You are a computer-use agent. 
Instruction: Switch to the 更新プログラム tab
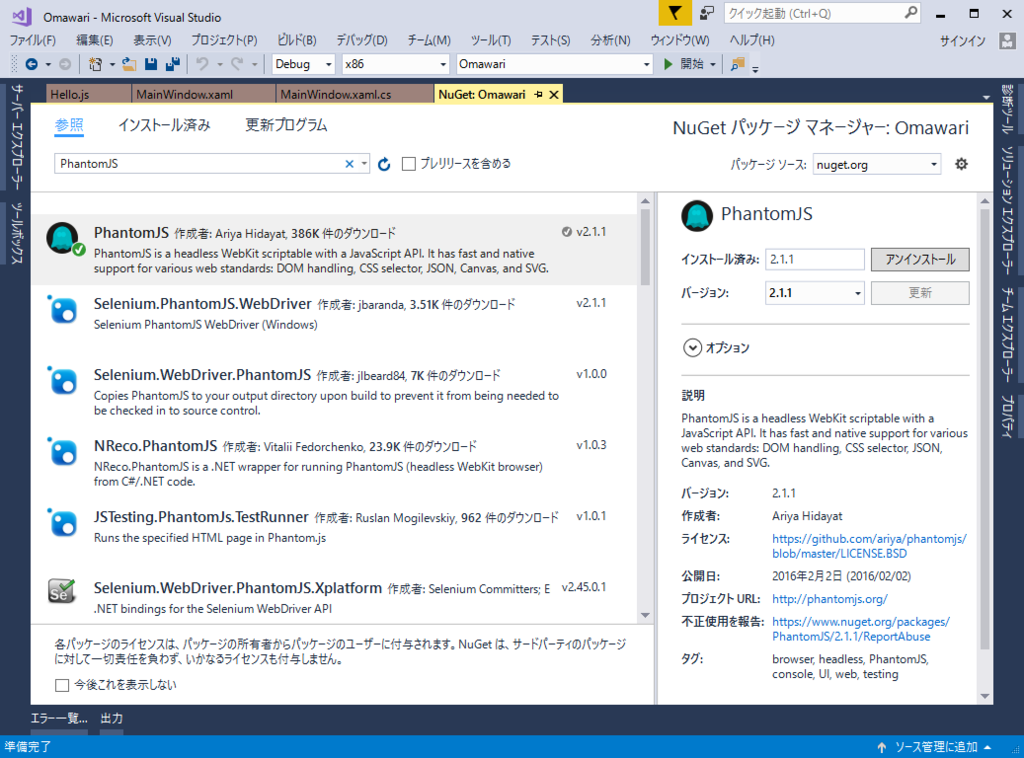coord(286,125)
